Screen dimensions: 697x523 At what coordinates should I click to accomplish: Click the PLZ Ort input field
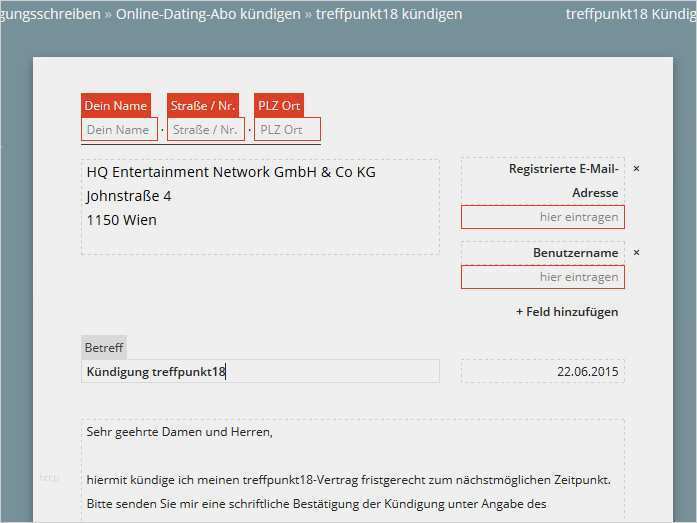pyautogui.click(x=287, y=130)
